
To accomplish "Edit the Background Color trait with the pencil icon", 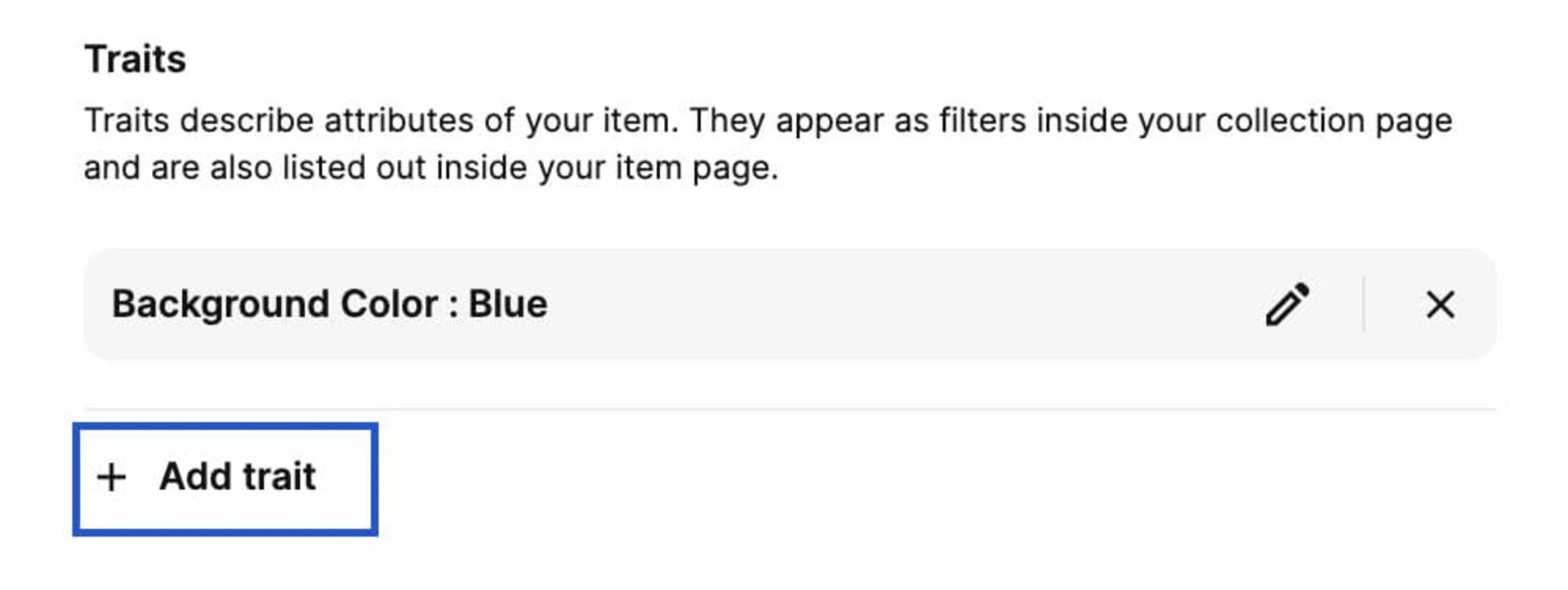I will point(1287,304).
